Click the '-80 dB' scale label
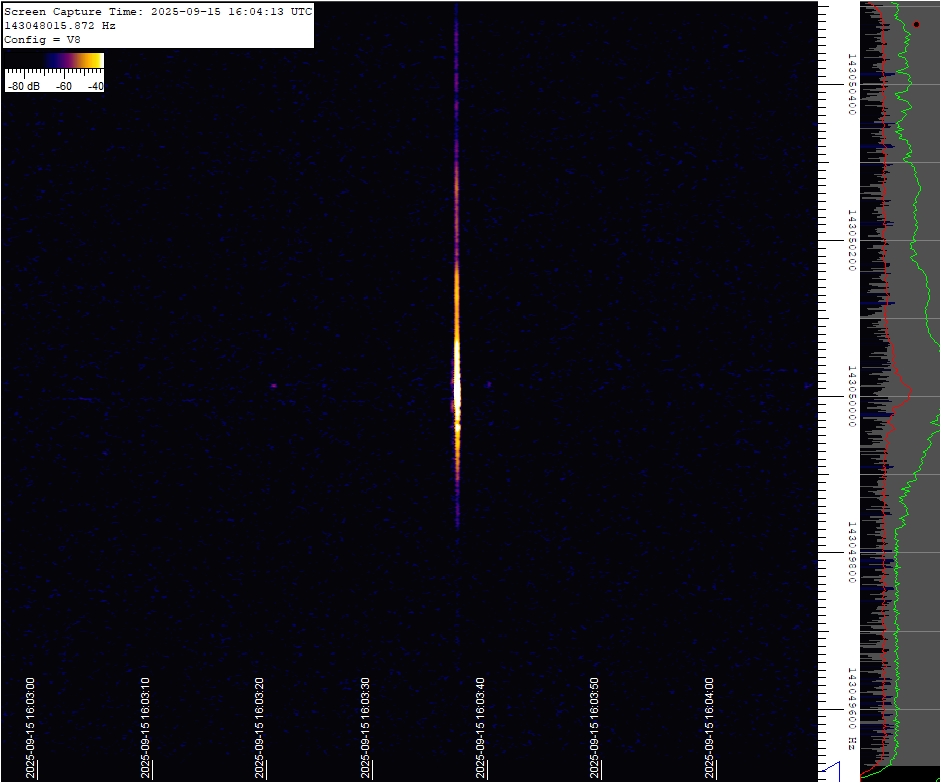The width and height of the screenshot is (941, 783). [25, 86]
